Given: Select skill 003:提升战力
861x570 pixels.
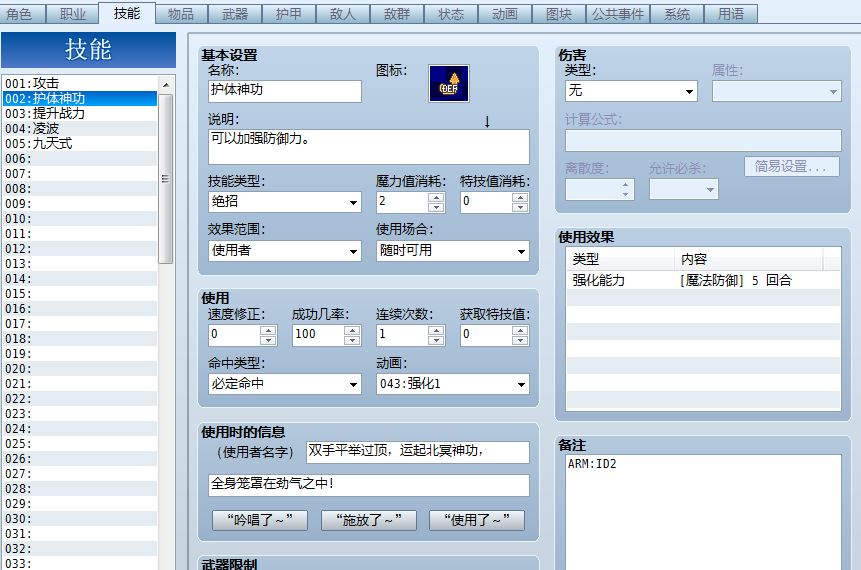Looking at the screenshot, I should click(80, 113).
